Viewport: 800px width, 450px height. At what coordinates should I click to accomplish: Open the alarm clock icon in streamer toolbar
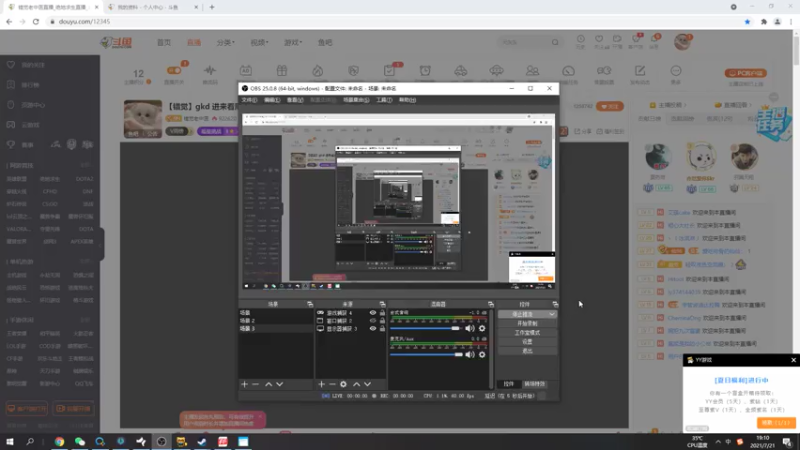click(x=425, y=71)
